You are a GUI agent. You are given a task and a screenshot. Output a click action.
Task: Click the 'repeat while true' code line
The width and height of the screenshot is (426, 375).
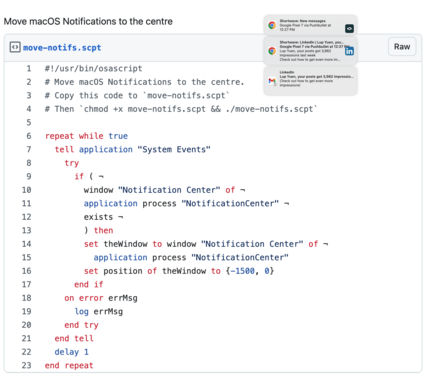(86, 136)
